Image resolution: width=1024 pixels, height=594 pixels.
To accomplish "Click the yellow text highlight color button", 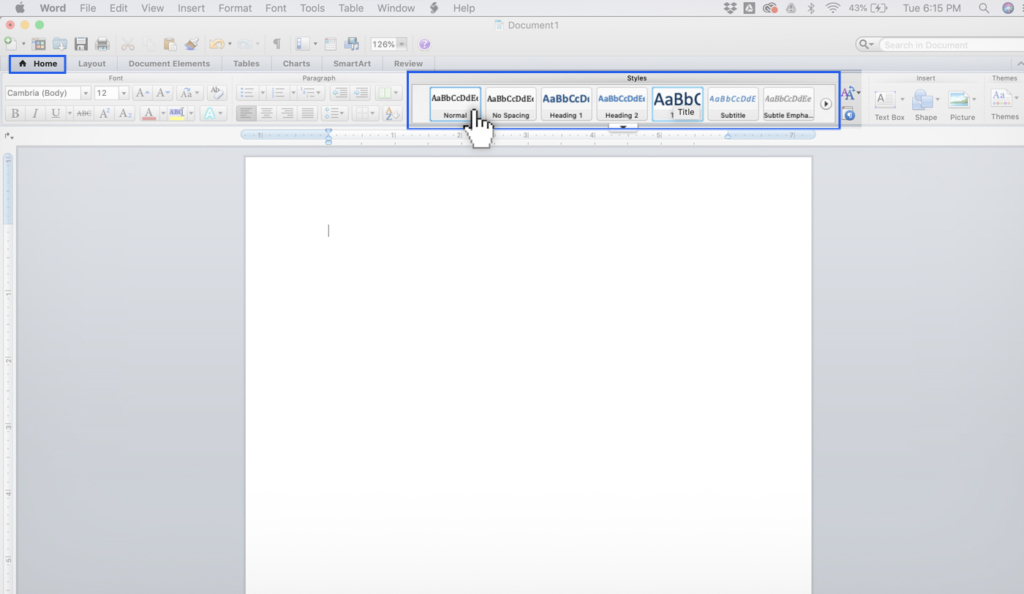I will click(177, 114).
